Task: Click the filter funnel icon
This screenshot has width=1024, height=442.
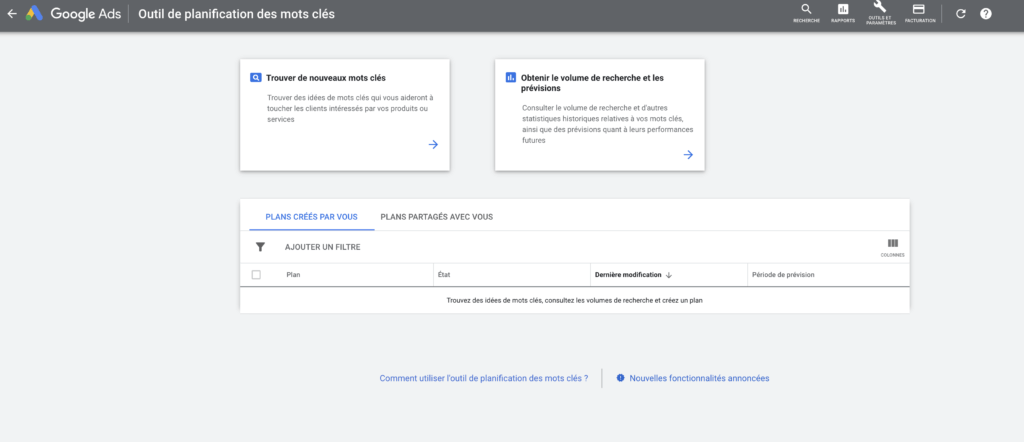Action: [x=260, y=247]
